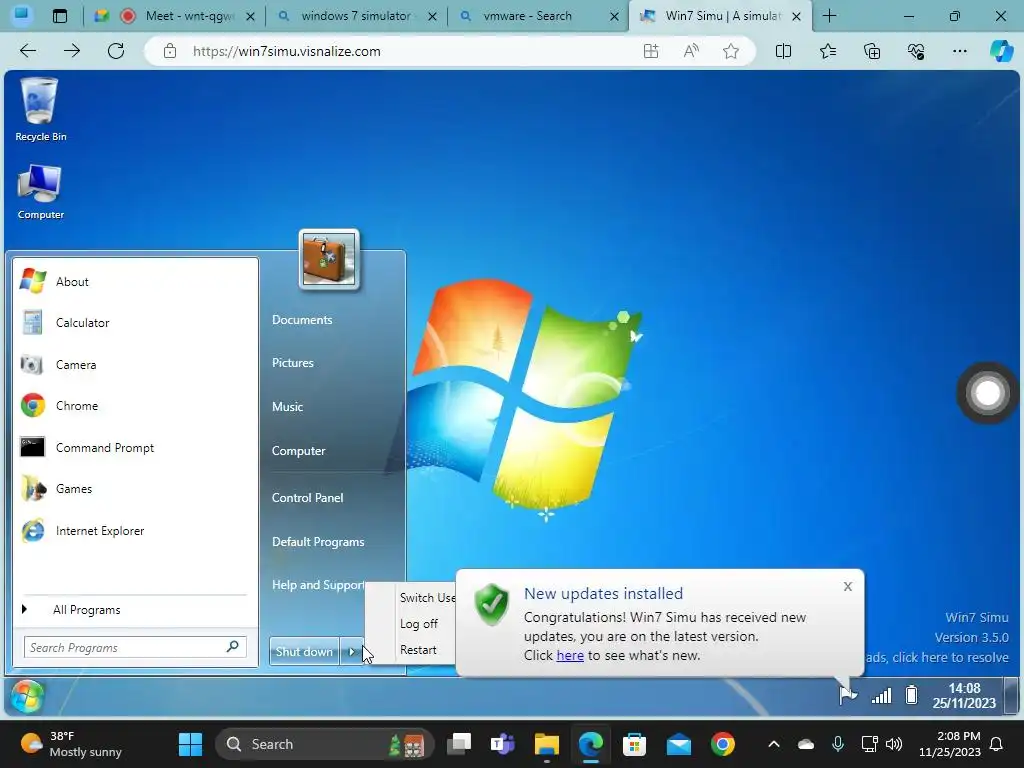The image size is (1024, 768).
Task: Open the Games entry
Action: click(x=135, y=488)
